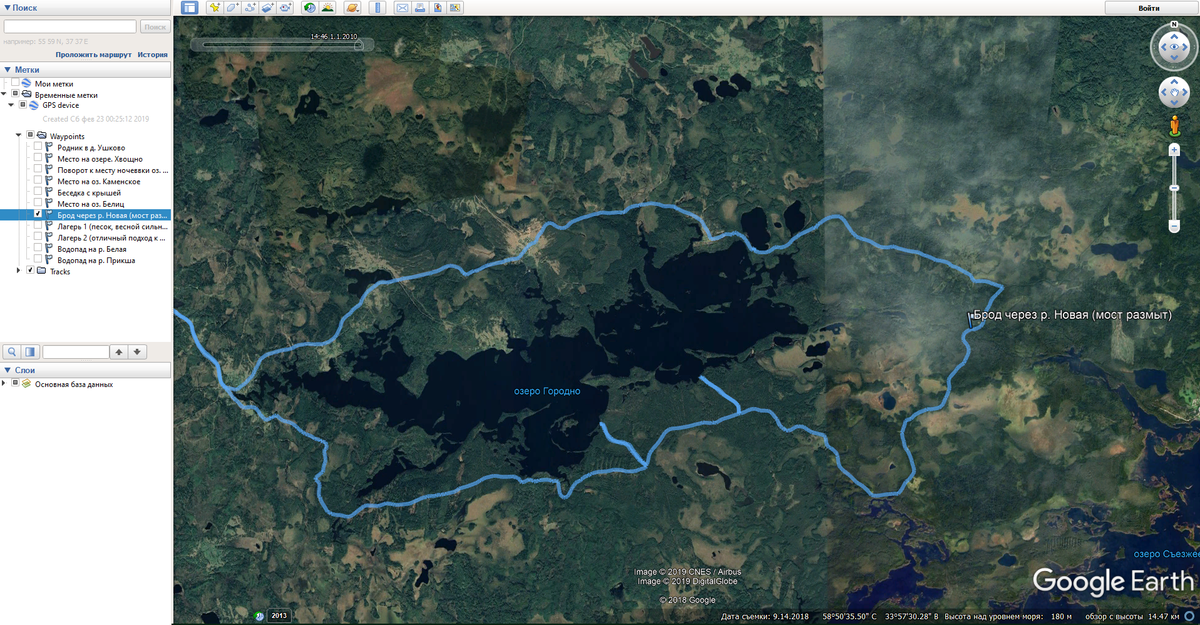Enable the 'Водопад на р. Белая' checkbox
The width and height of the screenshot is (1200, 625).
(x=38, y=249)
